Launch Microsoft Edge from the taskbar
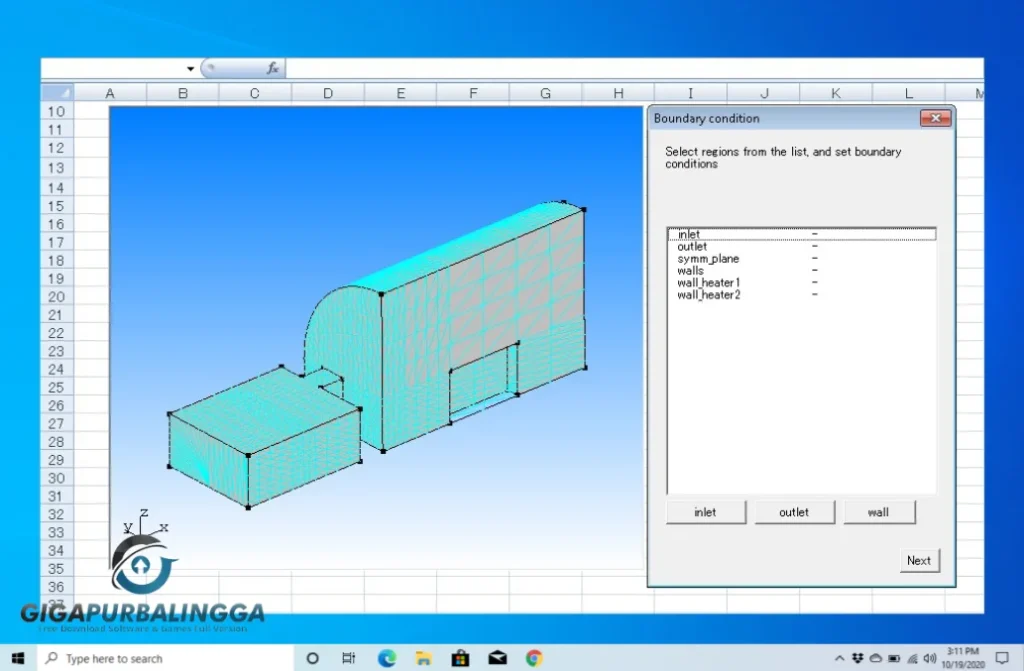Image resolution: width=1024 pixels, height=671 pixels. (386, 658)
